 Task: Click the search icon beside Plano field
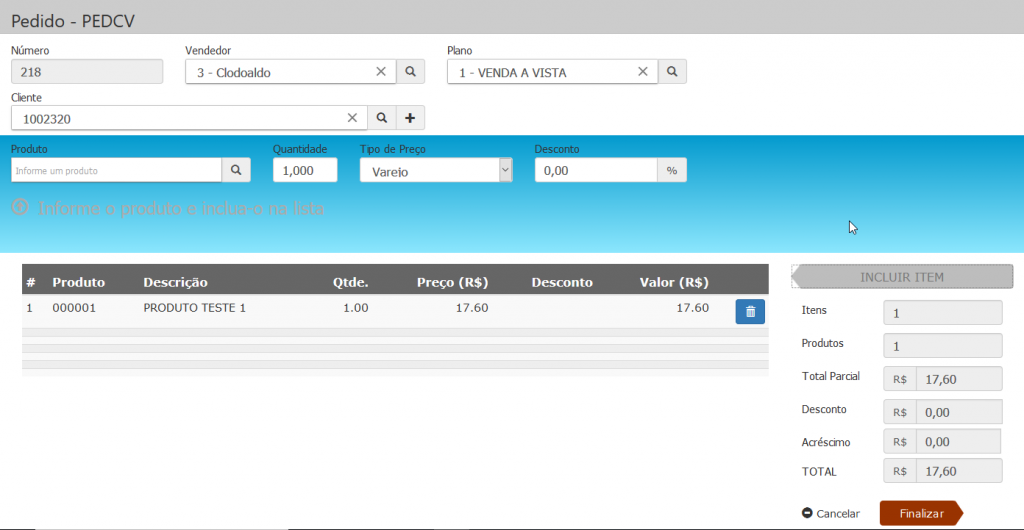click(x=672, y=72)
